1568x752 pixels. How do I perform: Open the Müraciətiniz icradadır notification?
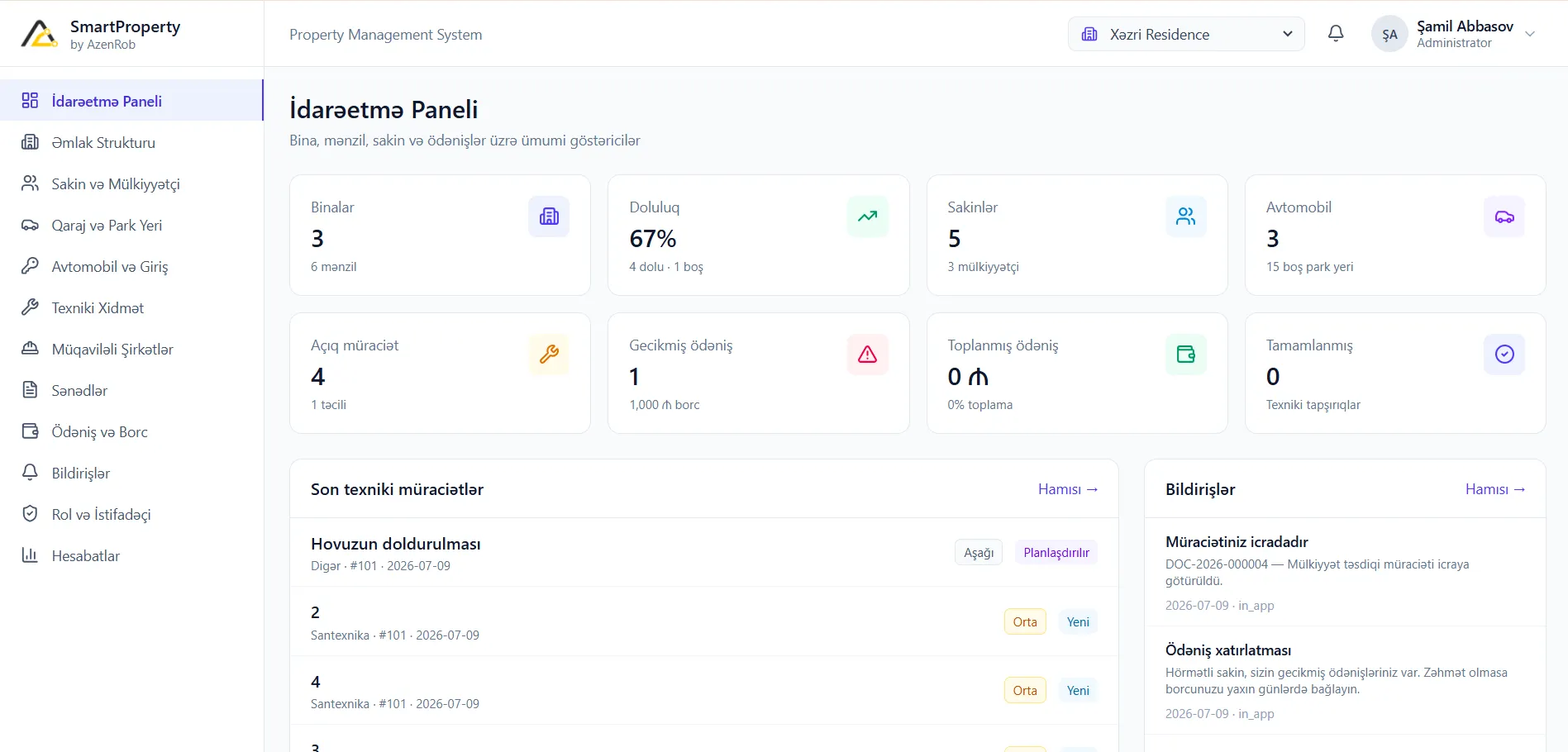point(1345,572)
